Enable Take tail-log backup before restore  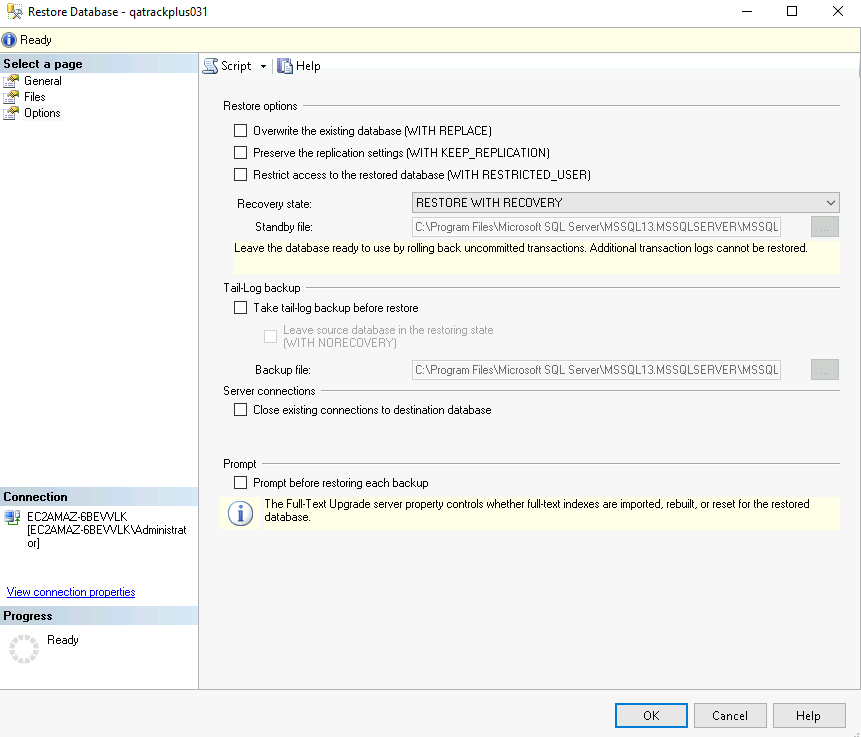click(x=241, y=308)
